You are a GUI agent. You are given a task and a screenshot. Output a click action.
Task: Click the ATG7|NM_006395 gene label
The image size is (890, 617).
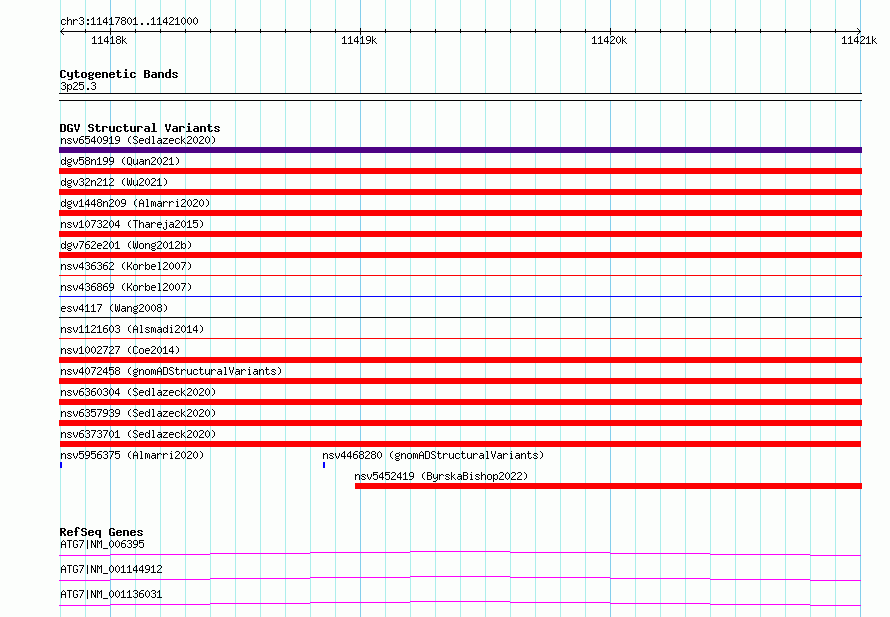point(102,544)
